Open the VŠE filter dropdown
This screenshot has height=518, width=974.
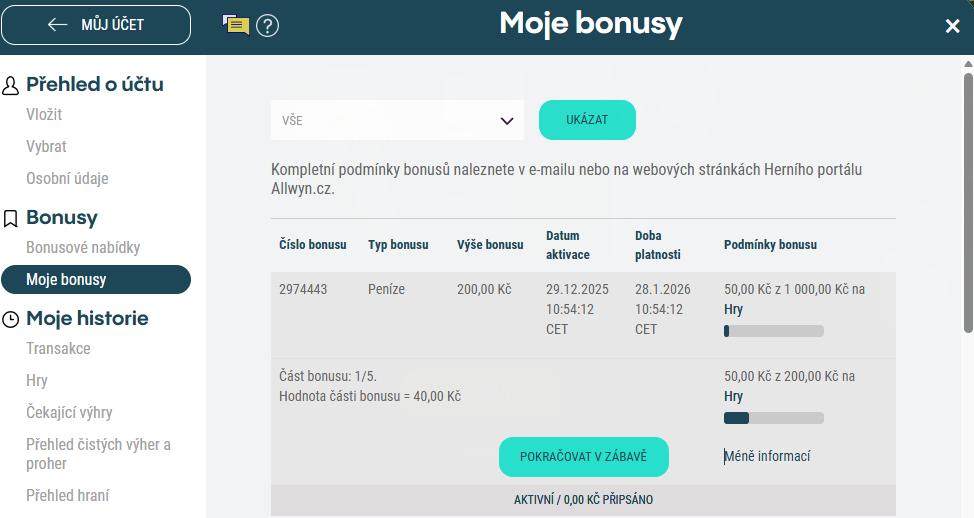[x=397, y=120]
